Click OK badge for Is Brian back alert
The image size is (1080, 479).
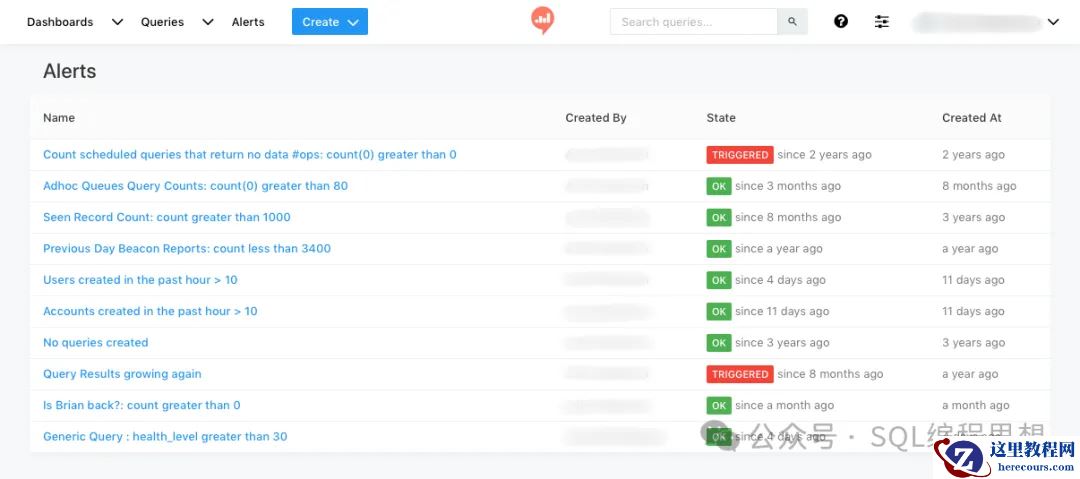(x=718, y=405)
